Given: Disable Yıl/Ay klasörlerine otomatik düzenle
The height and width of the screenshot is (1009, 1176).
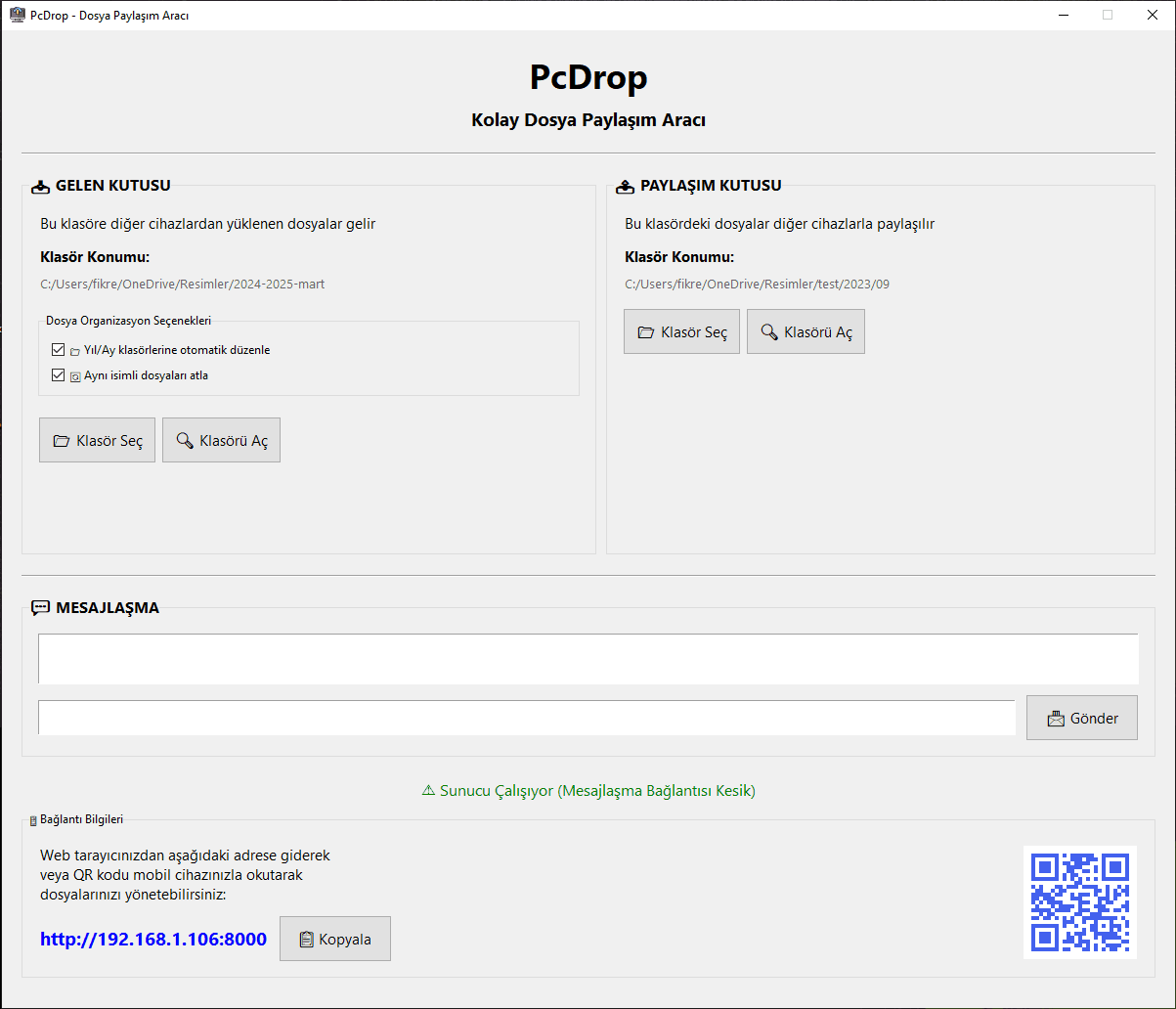Looking at the screenshot, I should 58,349.
